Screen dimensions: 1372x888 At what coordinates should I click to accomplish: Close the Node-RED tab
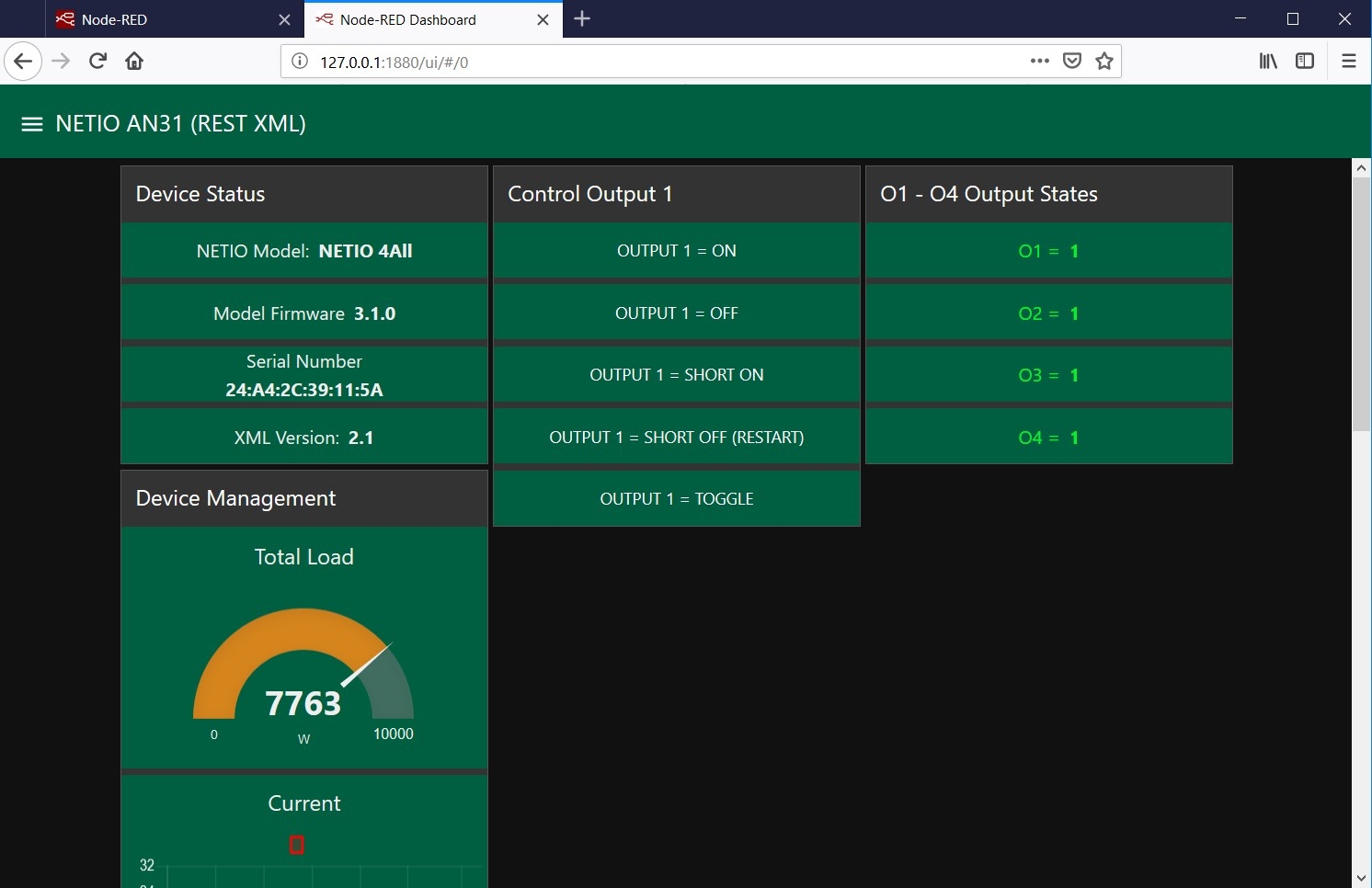(285, 19)
